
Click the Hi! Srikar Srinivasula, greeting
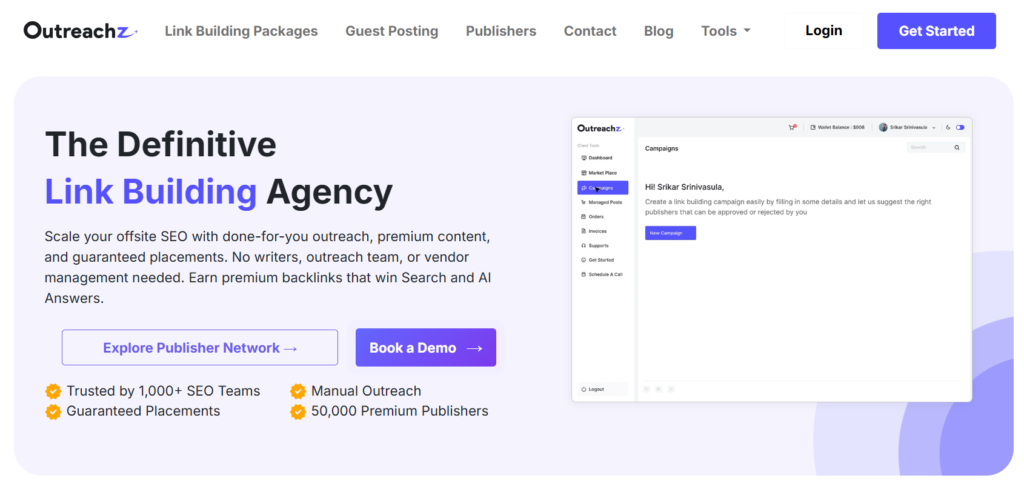(684, 187)
